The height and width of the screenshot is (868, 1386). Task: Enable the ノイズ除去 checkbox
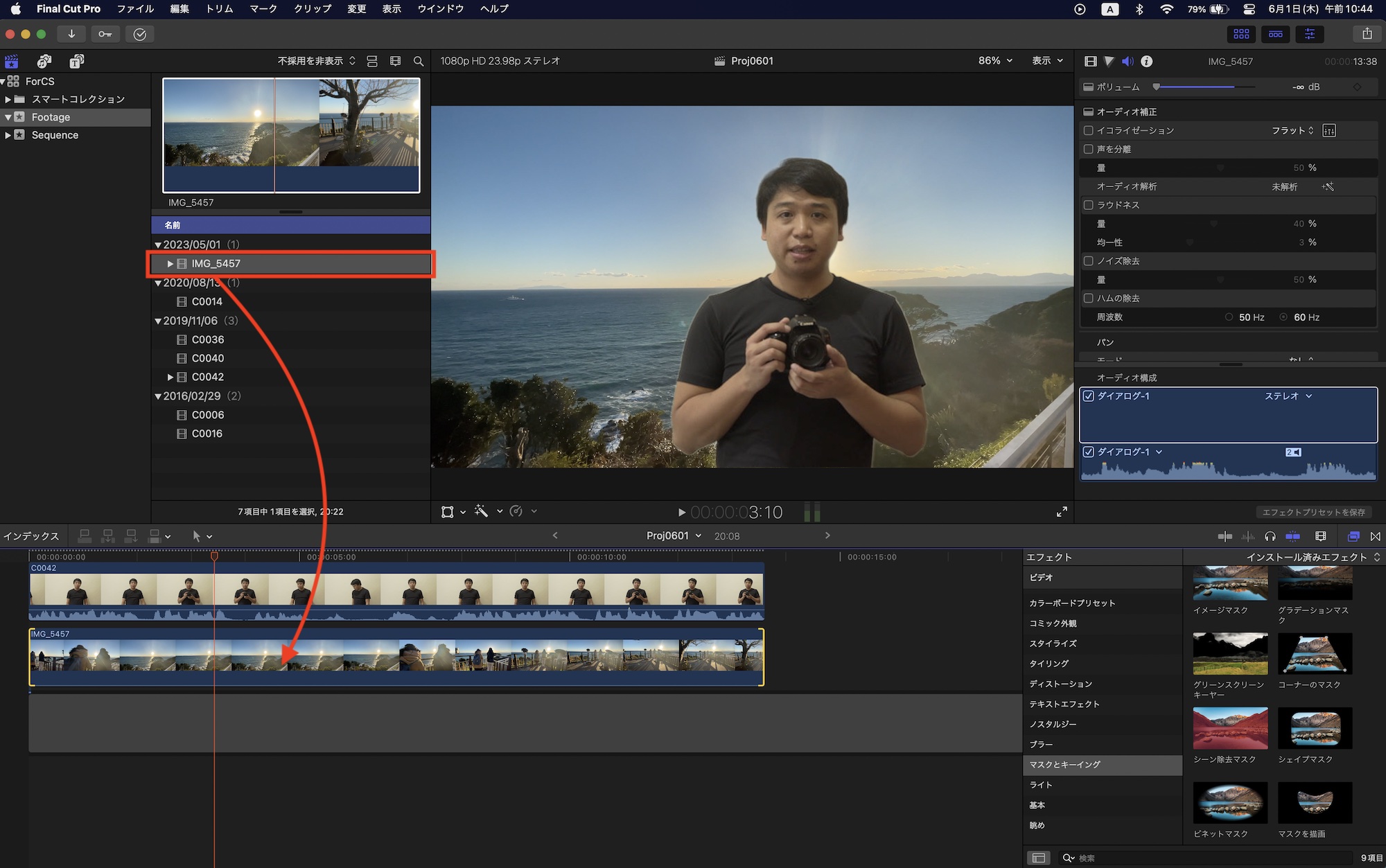click(x=1089, y=261)
